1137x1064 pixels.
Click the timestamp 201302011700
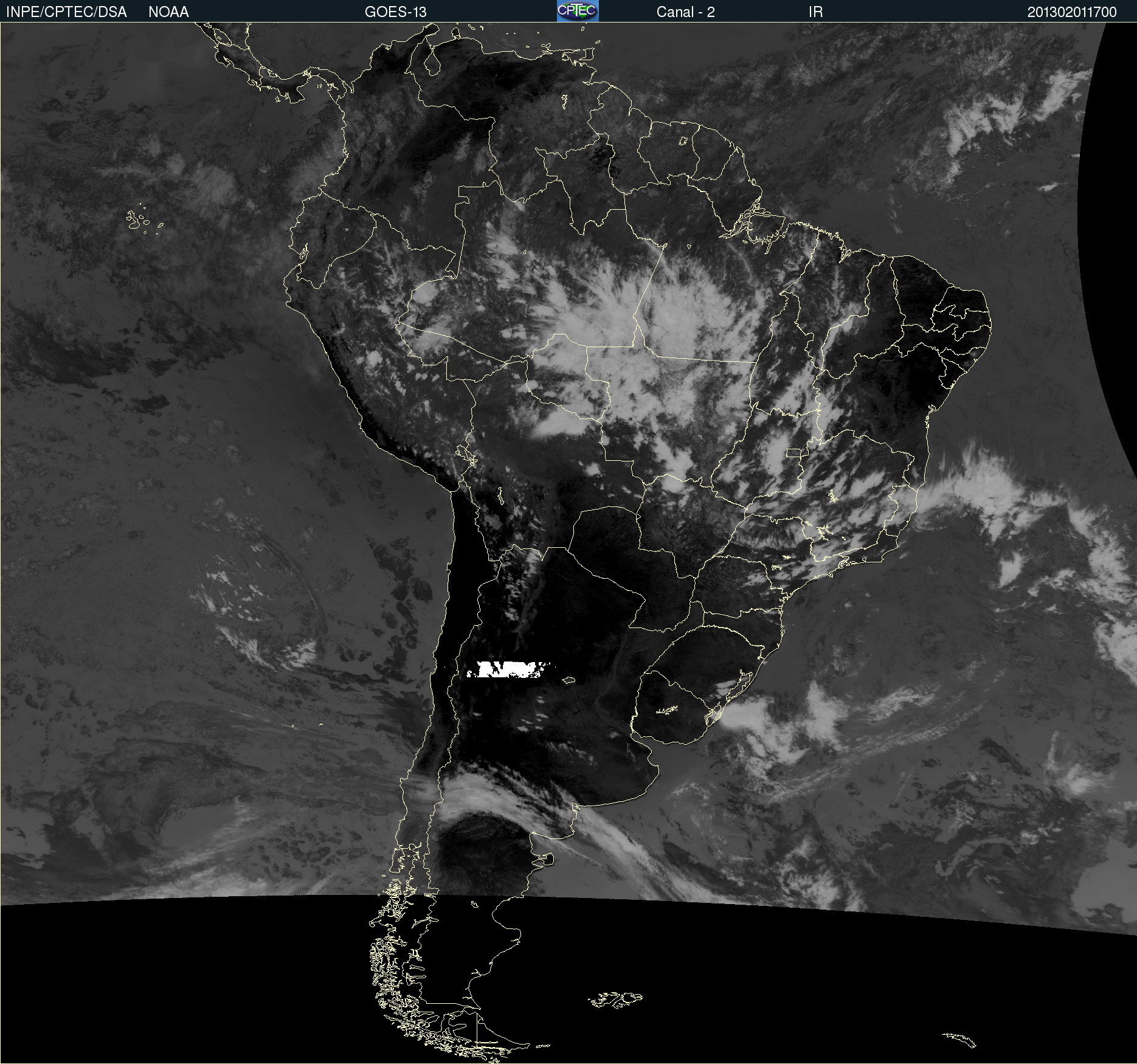click(1072, 12)
